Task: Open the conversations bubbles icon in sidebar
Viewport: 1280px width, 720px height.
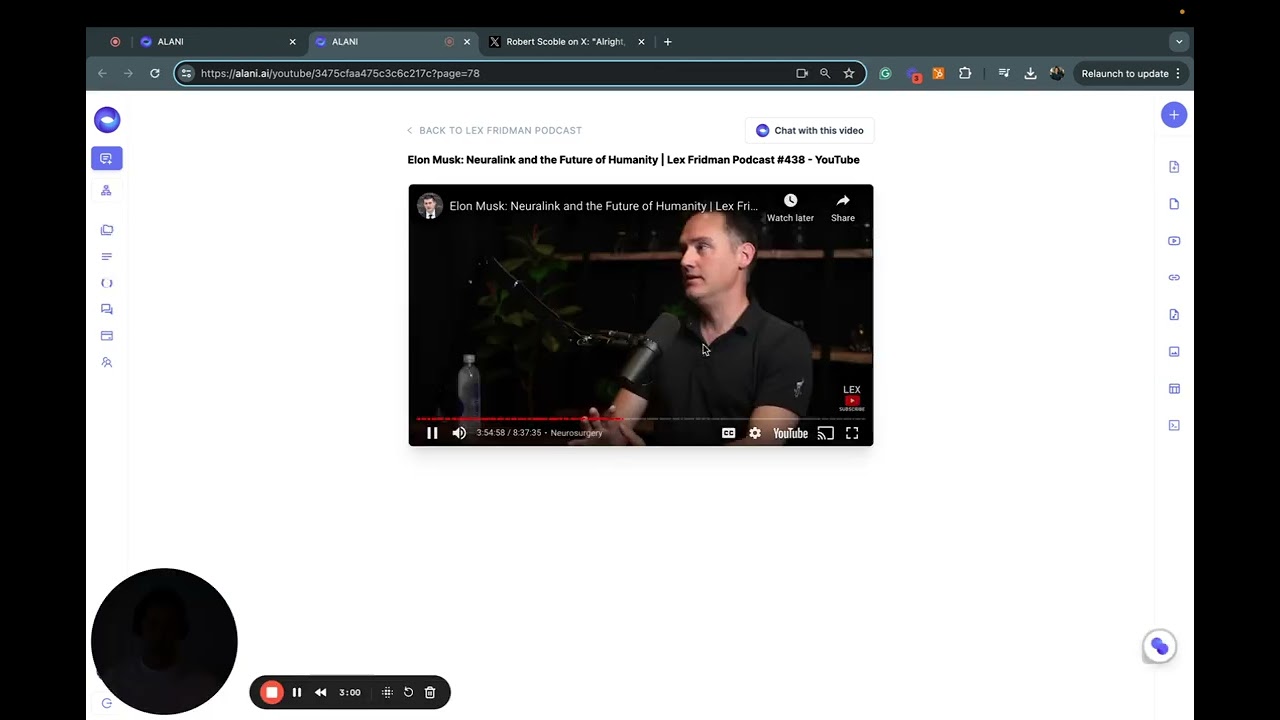Action: 107,309
